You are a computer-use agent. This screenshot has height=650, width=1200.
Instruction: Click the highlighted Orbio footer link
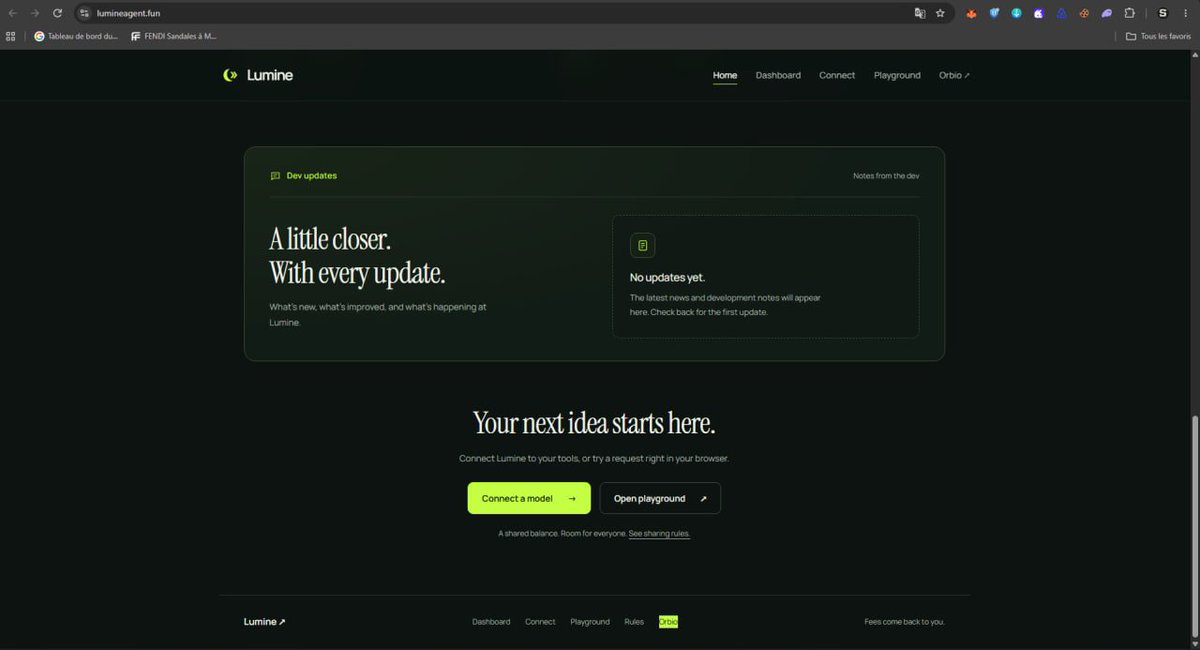click(x=668, y=622)
